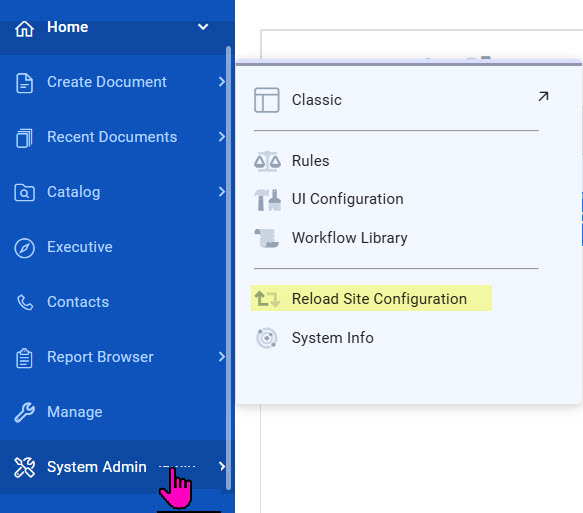Image resolution: width=583 pixels, height=513 pixels.
Task: Click the Catalog folder search icon
Action: [25, 193]
